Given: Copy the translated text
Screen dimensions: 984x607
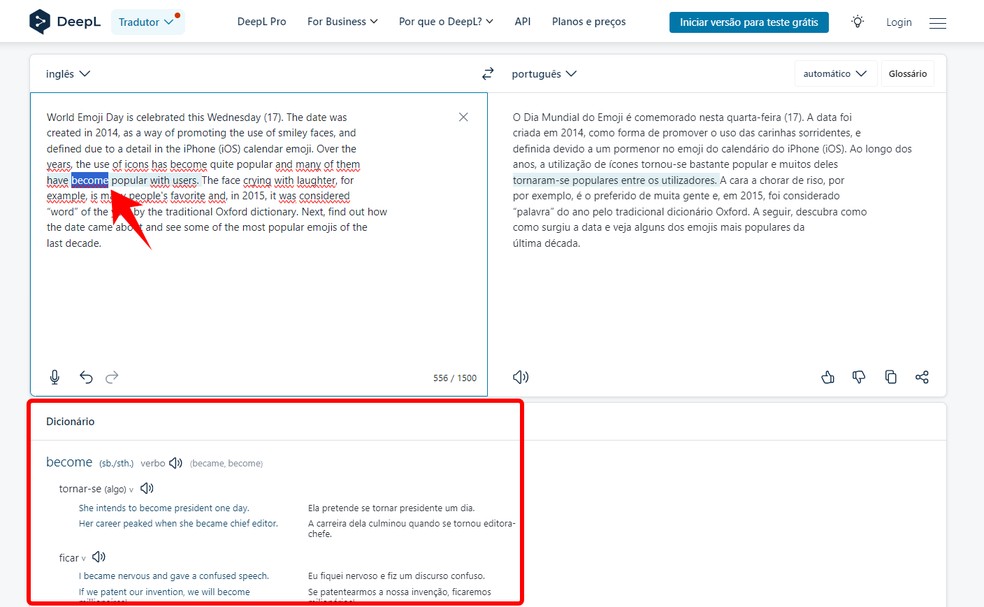Looking at the screenshot, I should click(890, 377).
